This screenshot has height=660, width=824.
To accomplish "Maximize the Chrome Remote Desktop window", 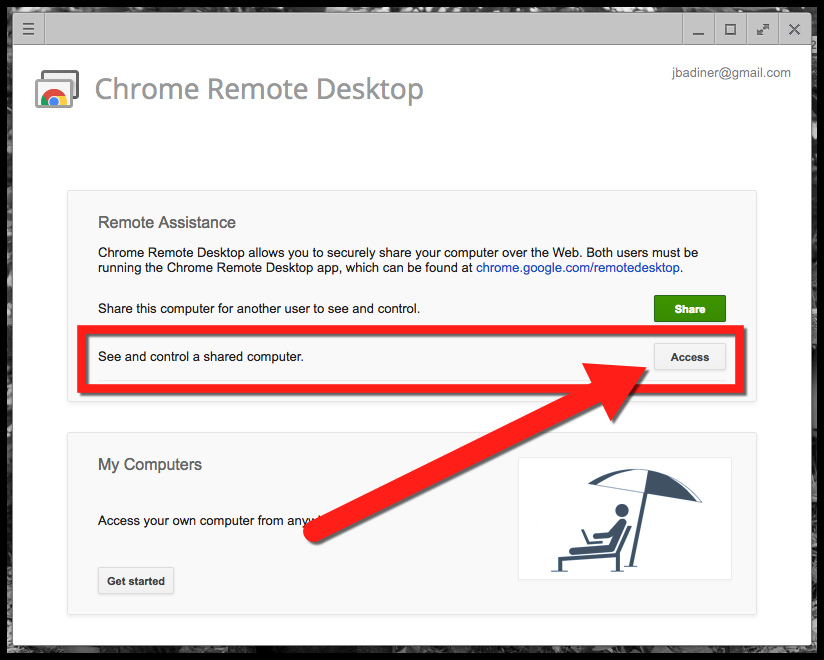I will click(x=730, y=29).
